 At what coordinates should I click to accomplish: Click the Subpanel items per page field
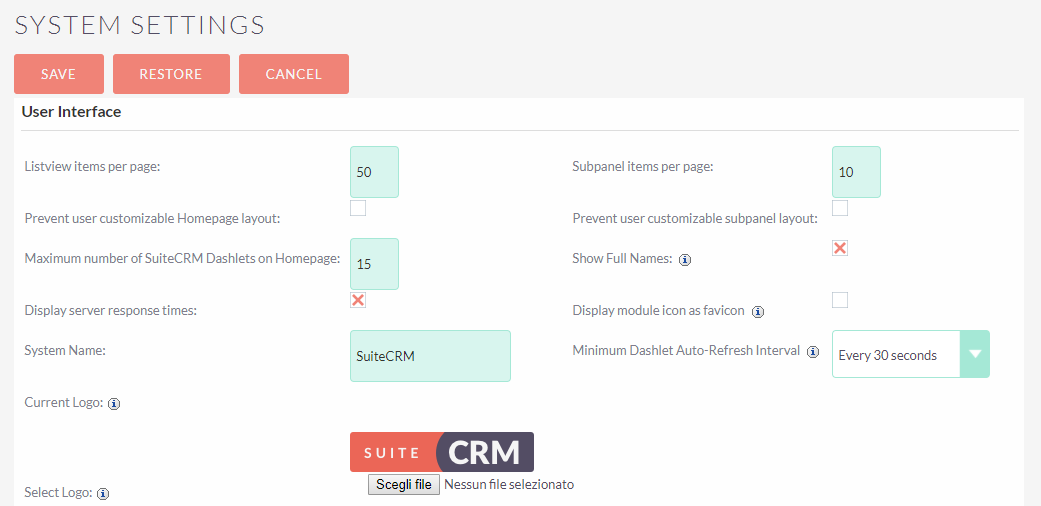pyautogui.click(x=856, y=172)
